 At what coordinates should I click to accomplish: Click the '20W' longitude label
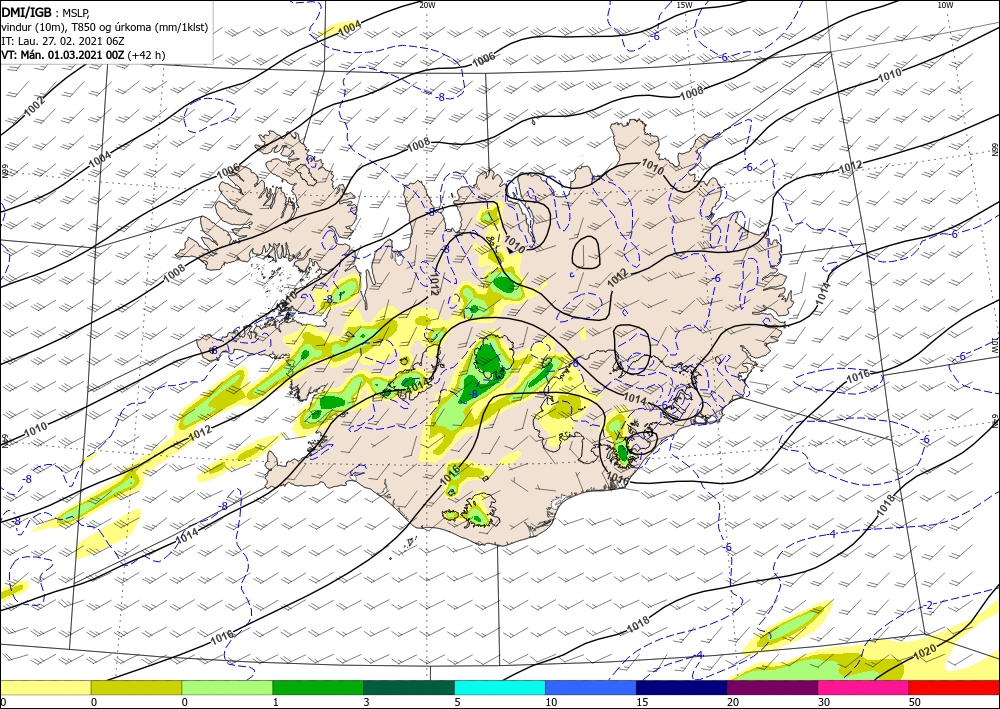(x=427, y=5)
